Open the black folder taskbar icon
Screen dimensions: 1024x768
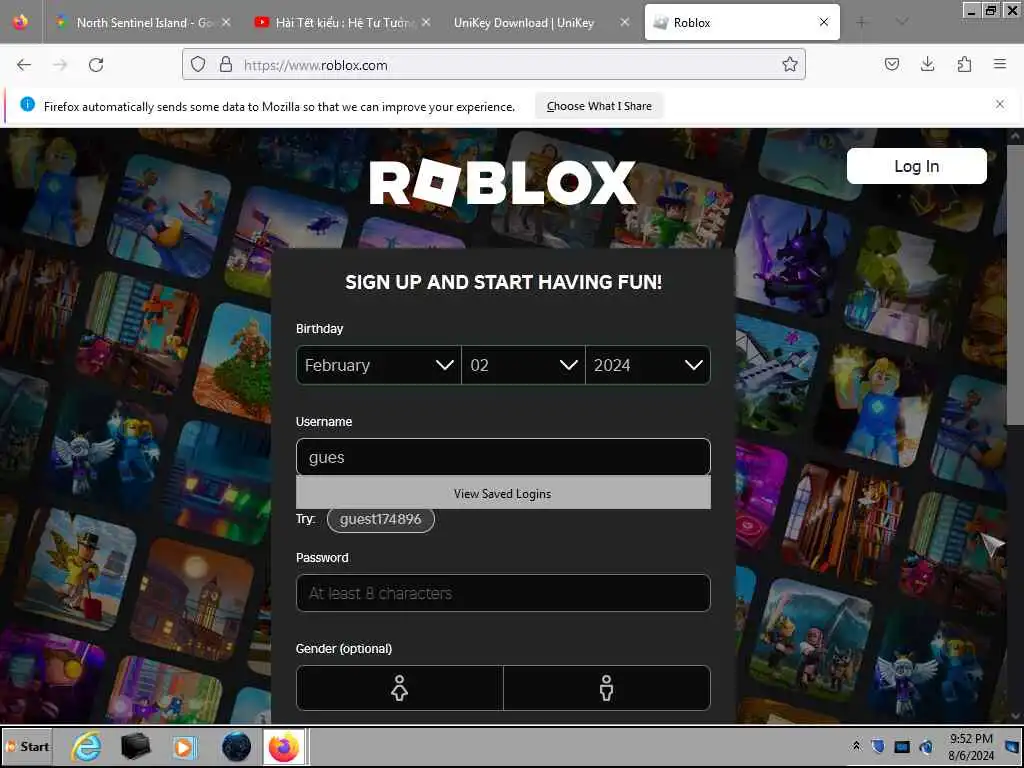[x=136, y=746]
